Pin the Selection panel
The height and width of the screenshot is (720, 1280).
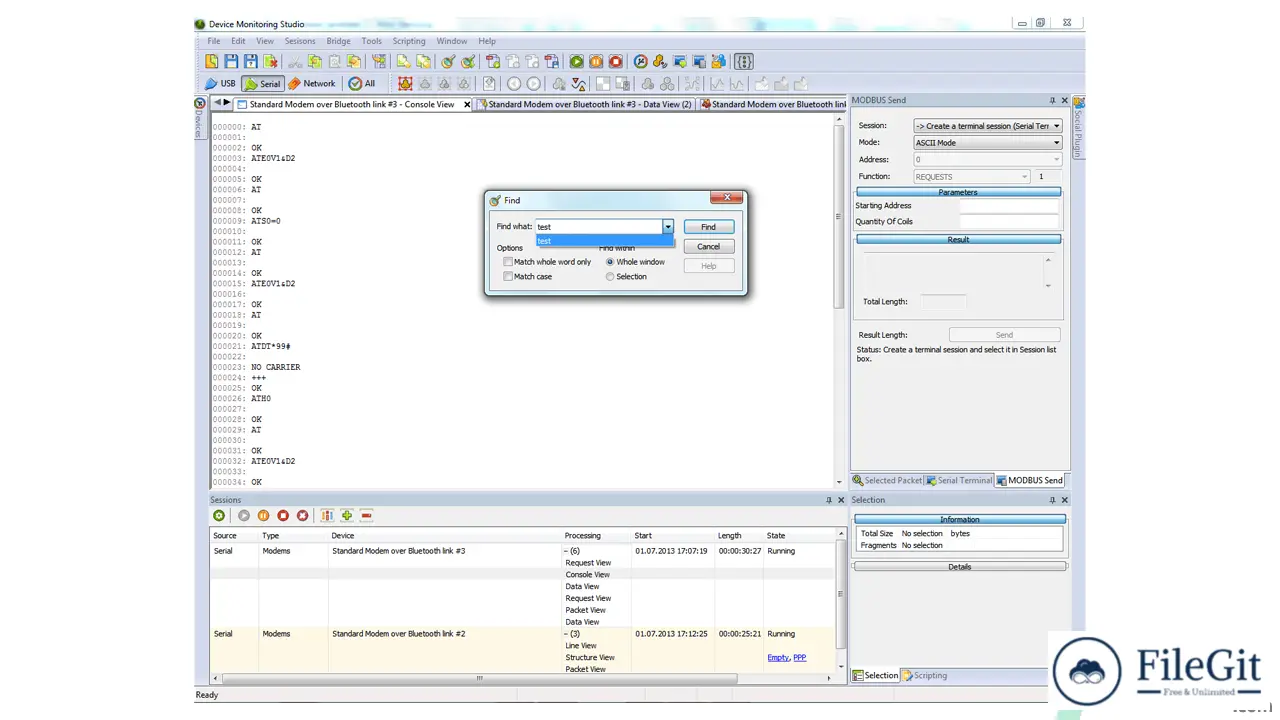[1052, 500]
